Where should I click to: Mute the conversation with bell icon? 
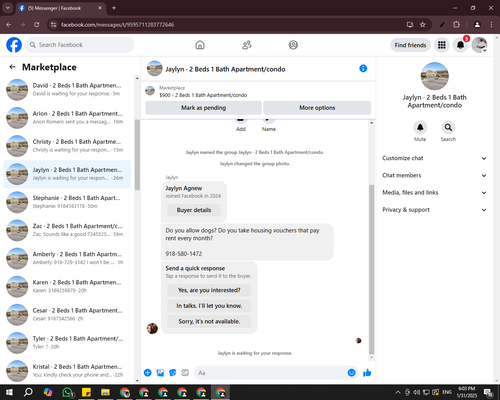coord(420,127)
